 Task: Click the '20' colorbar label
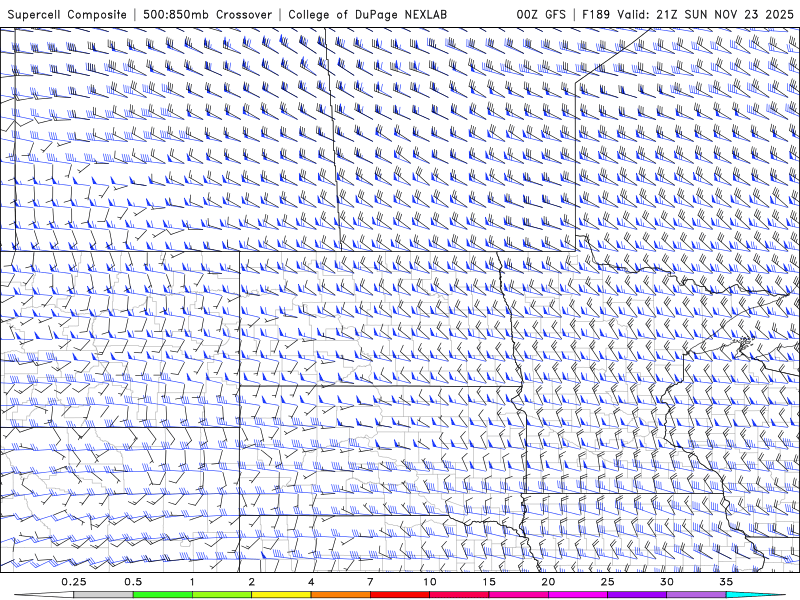tap(548, 582)
